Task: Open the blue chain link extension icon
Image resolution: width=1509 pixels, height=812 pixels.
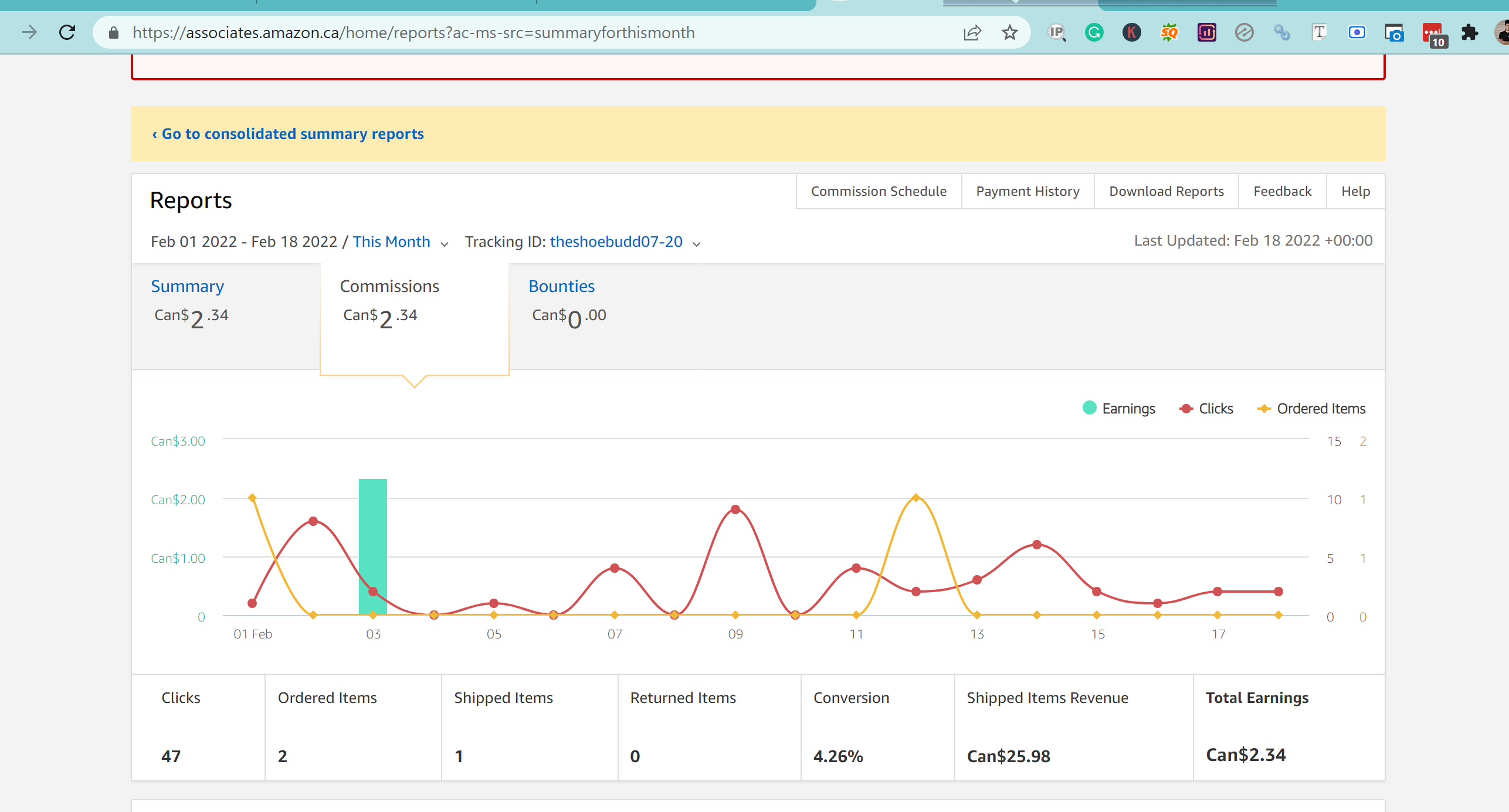Action: coord(1282,32)
